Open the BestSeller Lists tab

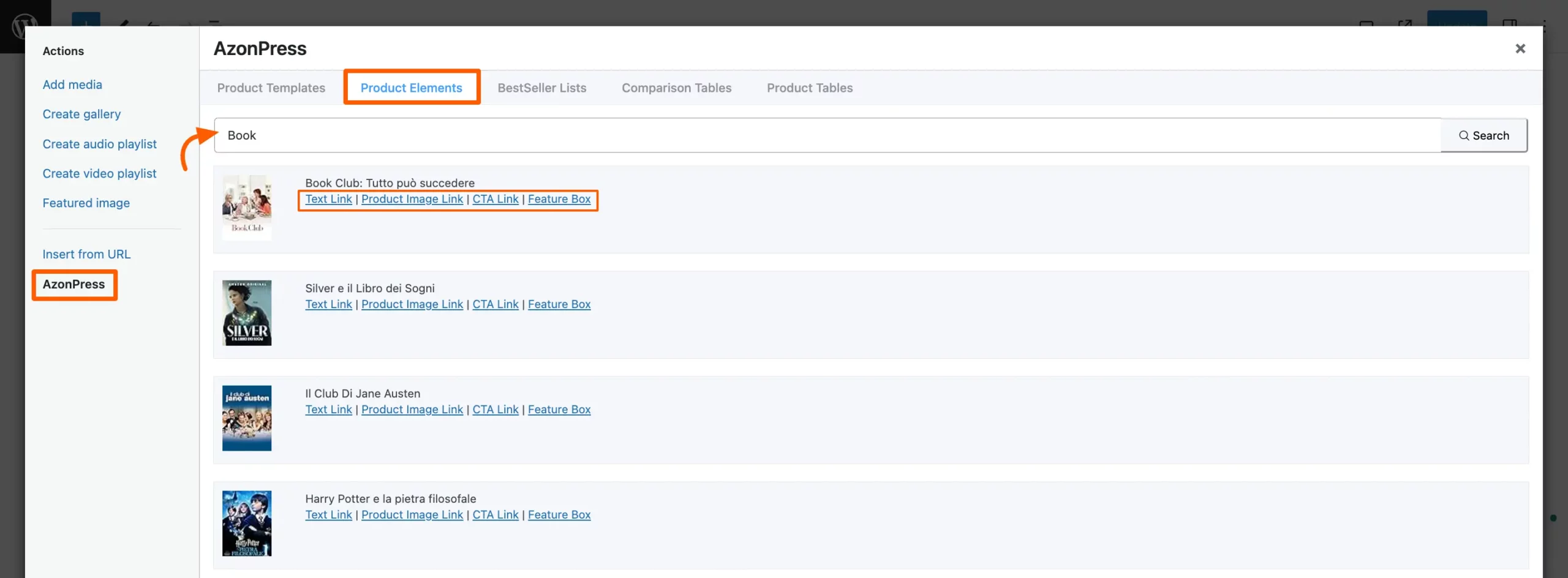541,88
